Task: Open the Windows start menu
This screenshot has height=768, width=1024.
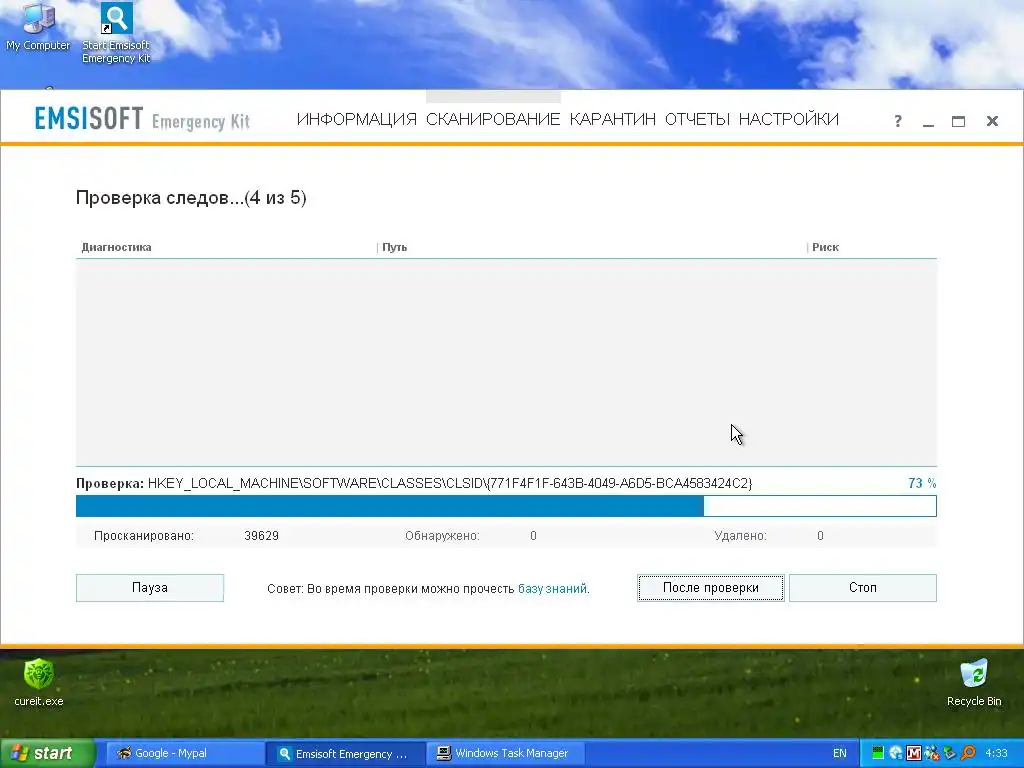Action: 47,753
